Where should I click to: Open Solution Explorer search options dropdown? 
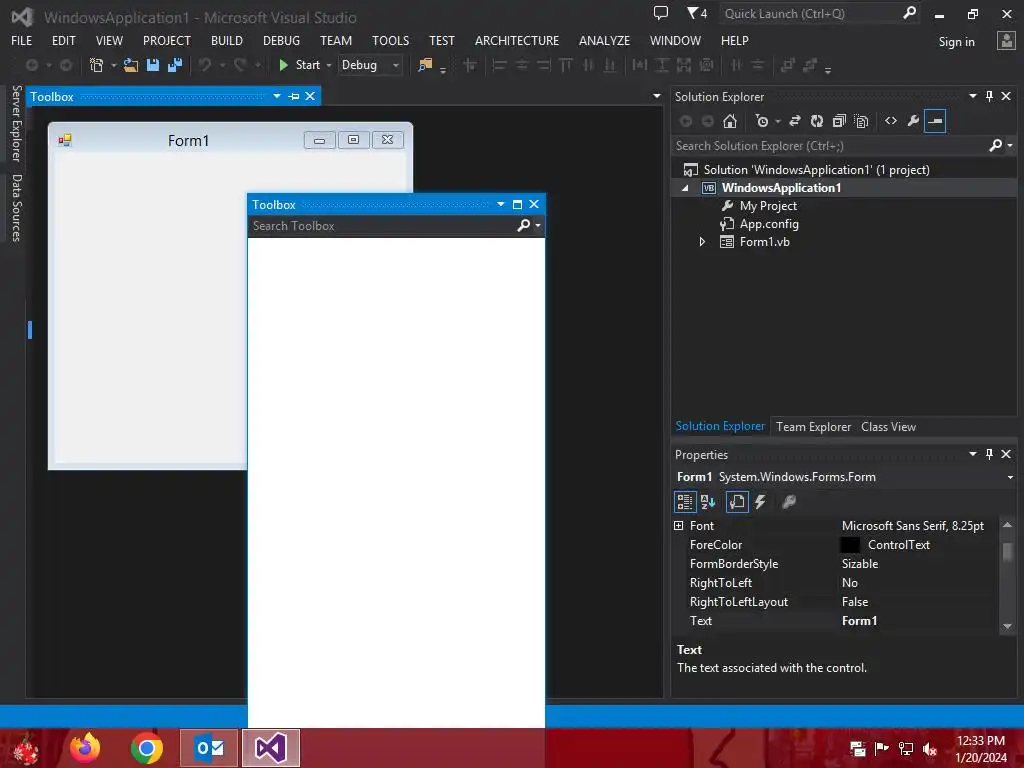click(x=1010, y=146)
